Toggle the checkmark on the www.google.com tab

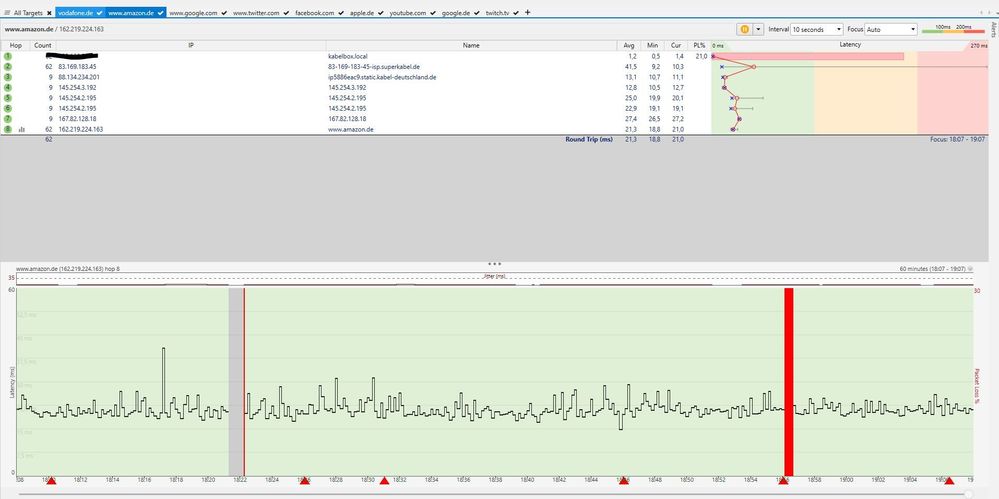coord(224,13)
